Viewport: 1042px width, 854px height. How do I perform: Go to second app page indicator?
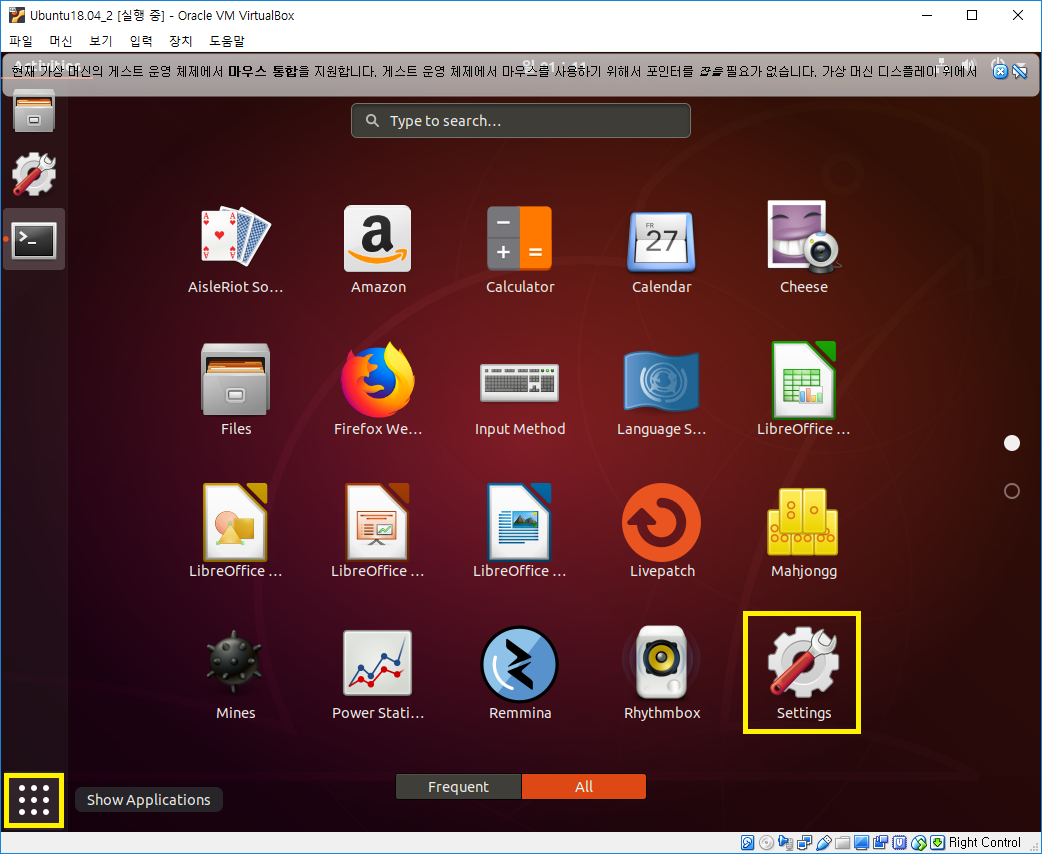1011,491
